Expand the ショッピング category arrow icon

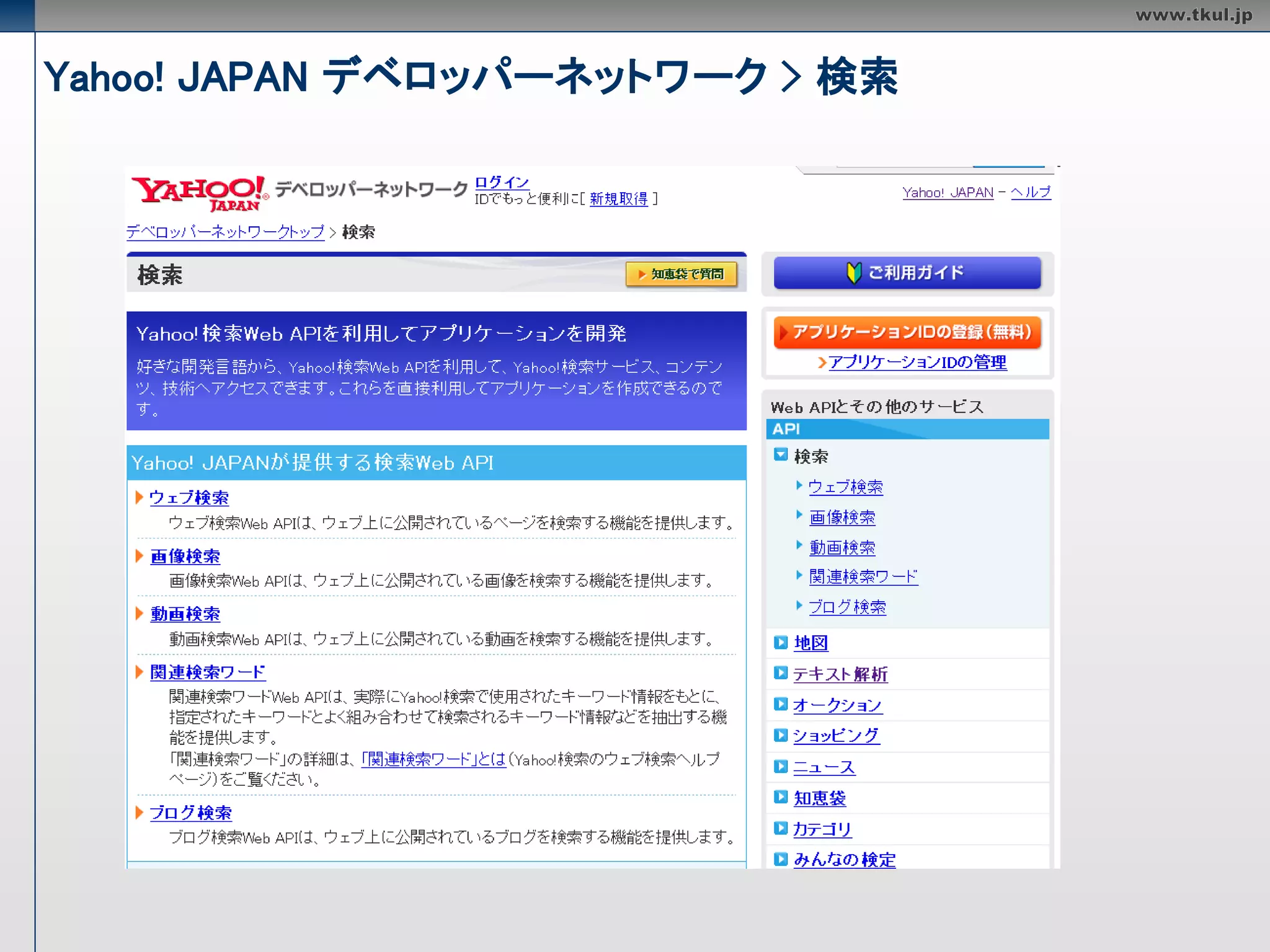(x=781, y=735)
